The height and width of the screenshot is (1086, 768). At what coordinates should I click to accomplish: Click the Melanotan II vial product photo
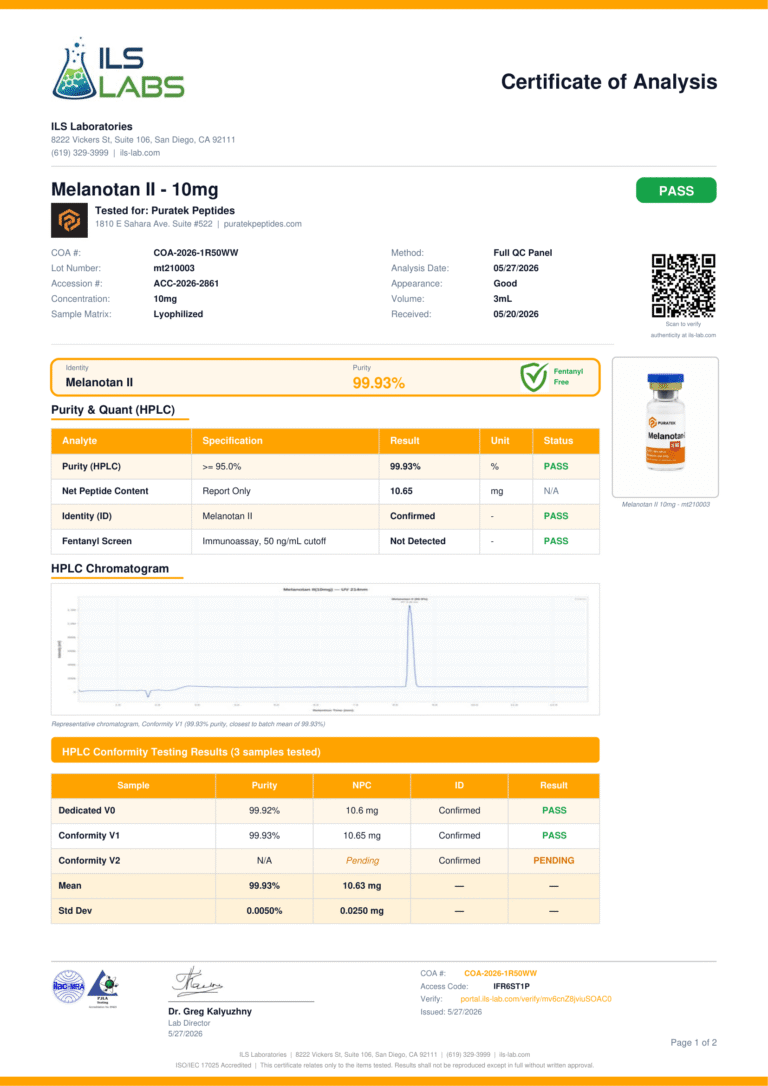[665, 424]
